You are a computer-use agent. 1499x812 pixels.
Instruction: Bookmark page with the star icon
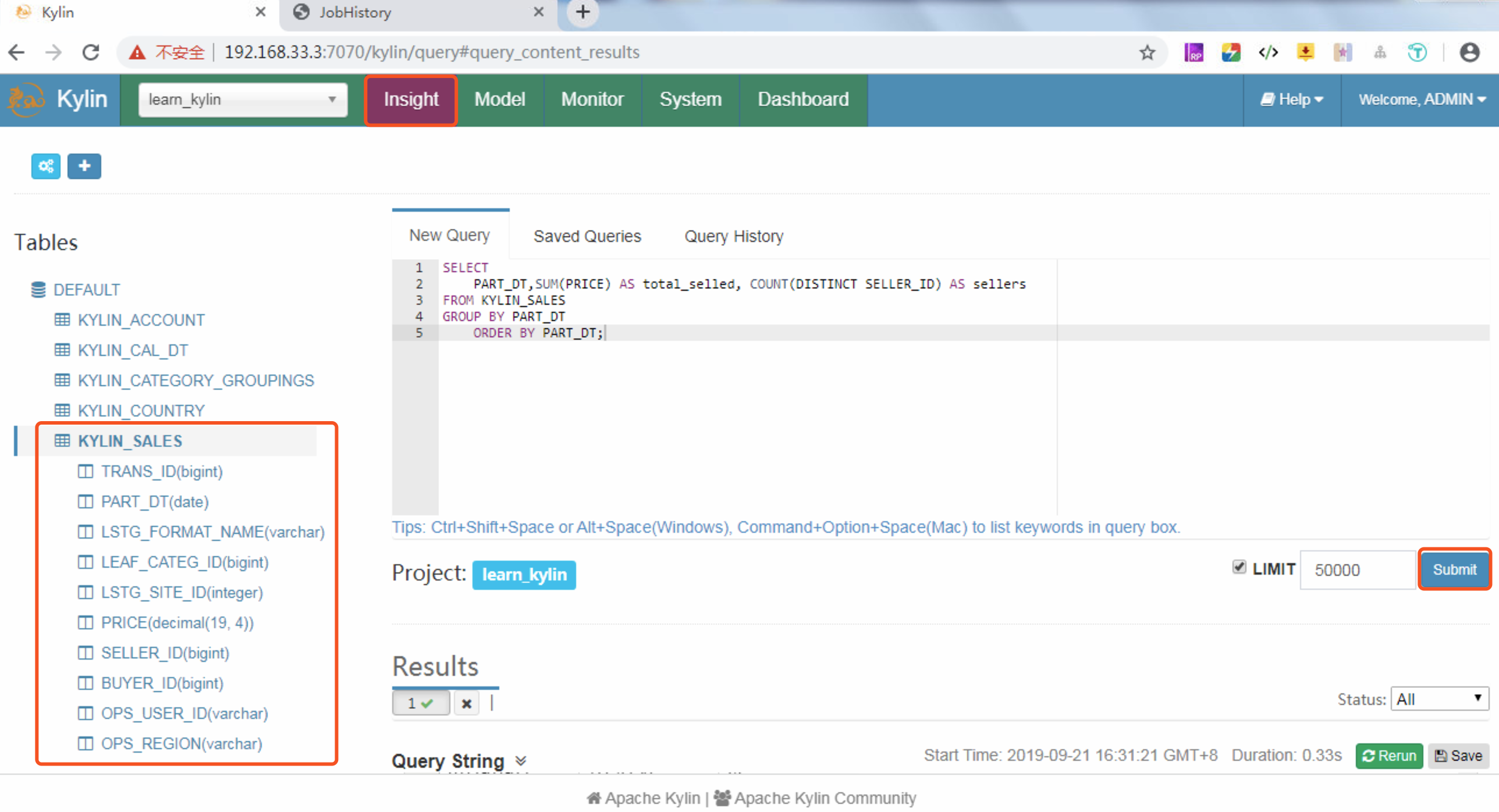coord(1147,52)
